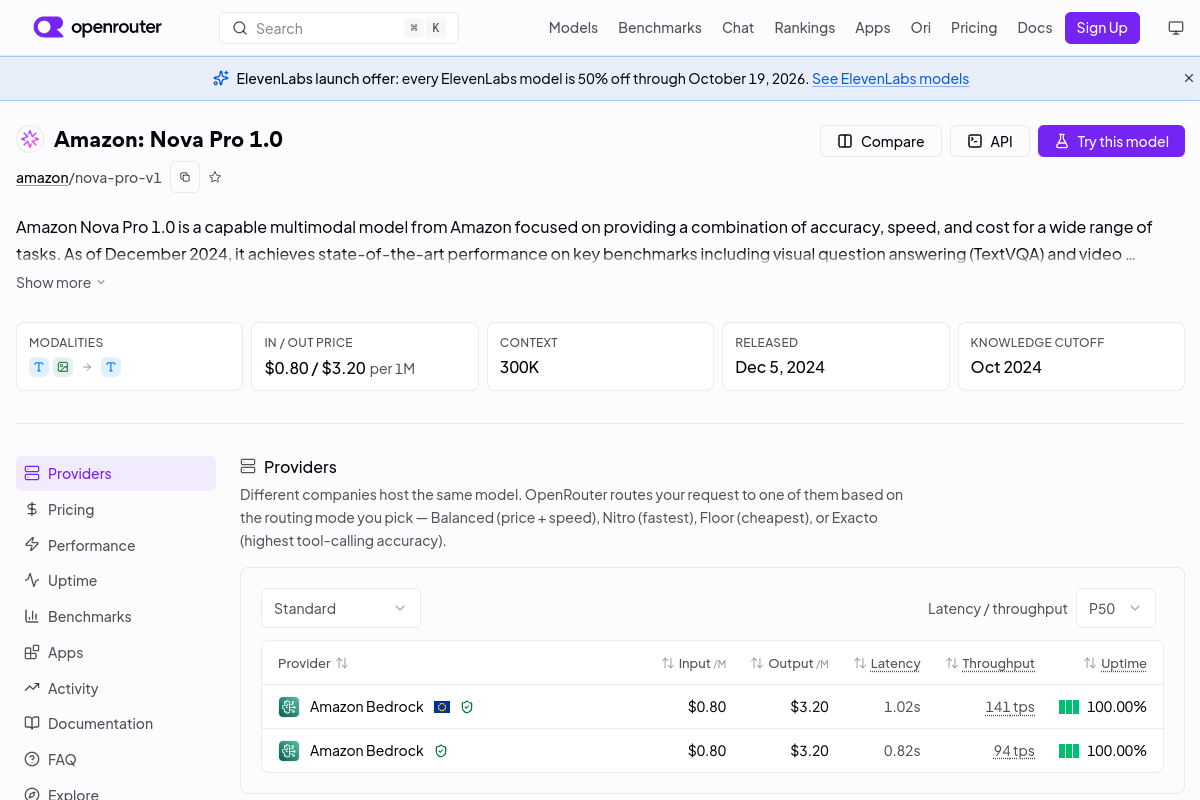1200x800 pixels.
Task: Click the 1.02s latency value
Action: (902, 707)
